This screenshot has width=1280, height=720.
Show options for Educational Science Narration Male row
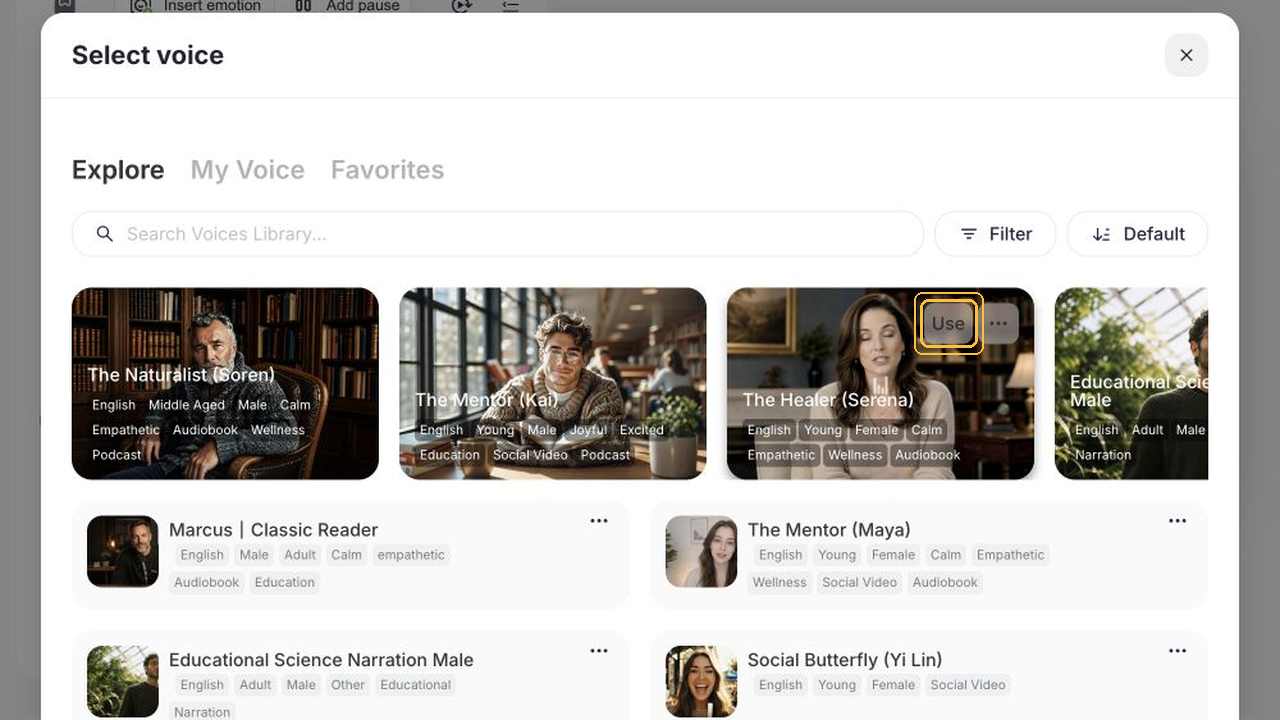[599, 651]
